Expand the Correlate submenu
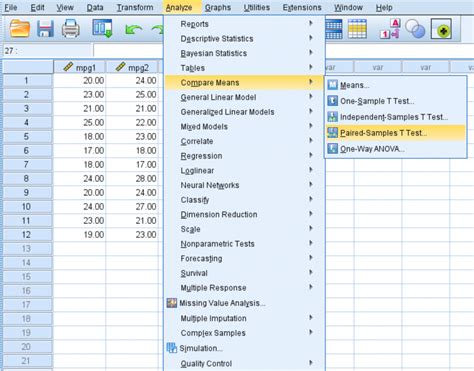Screen dimensions: 474x371 point(244,141)
